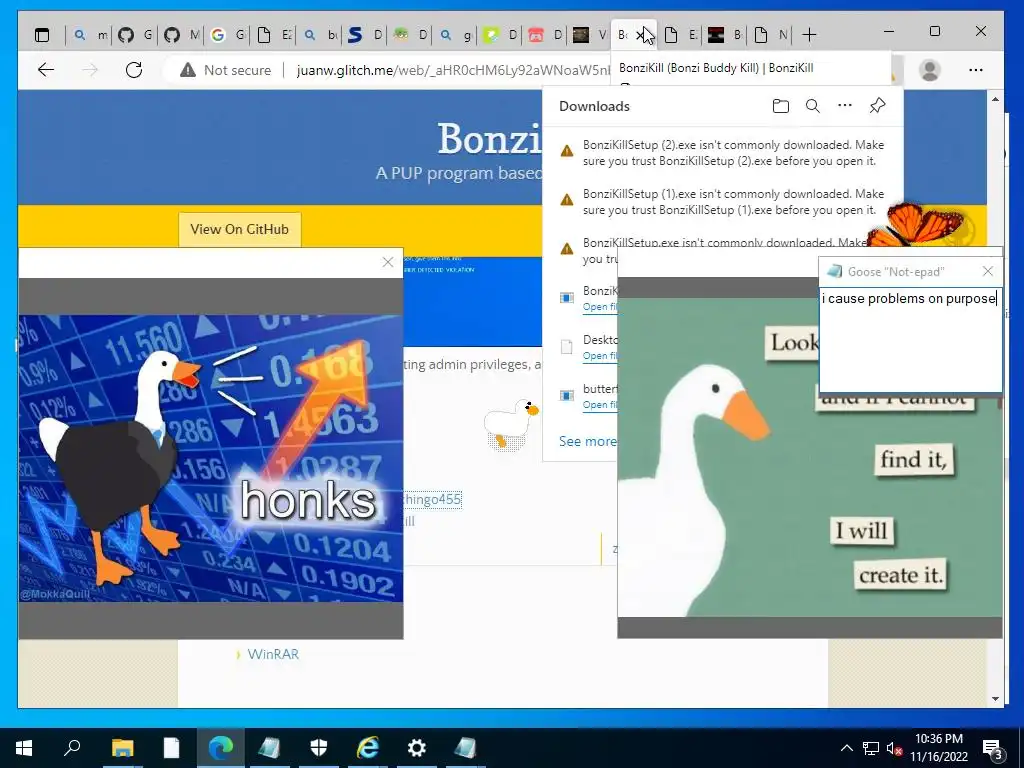
Task: Click the page scrollbar down arrow
Action: pos(995,699)
